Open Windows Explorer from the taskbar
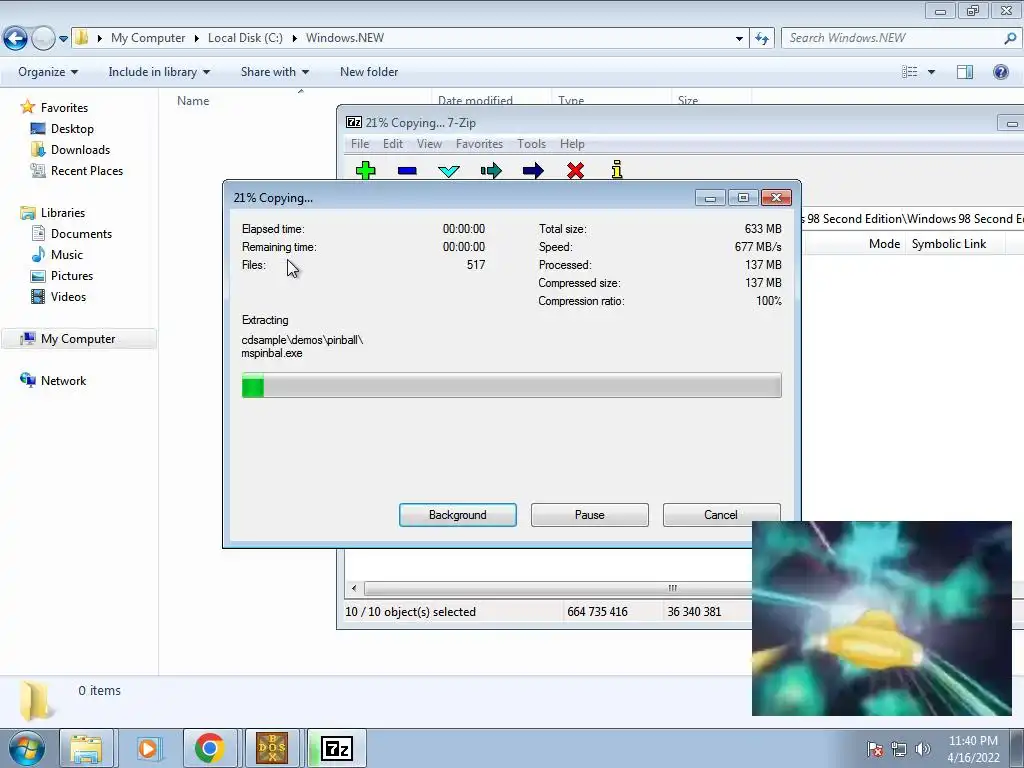Image resolution: width=1024 pixels, height=768 pixels. pos(86,748)
